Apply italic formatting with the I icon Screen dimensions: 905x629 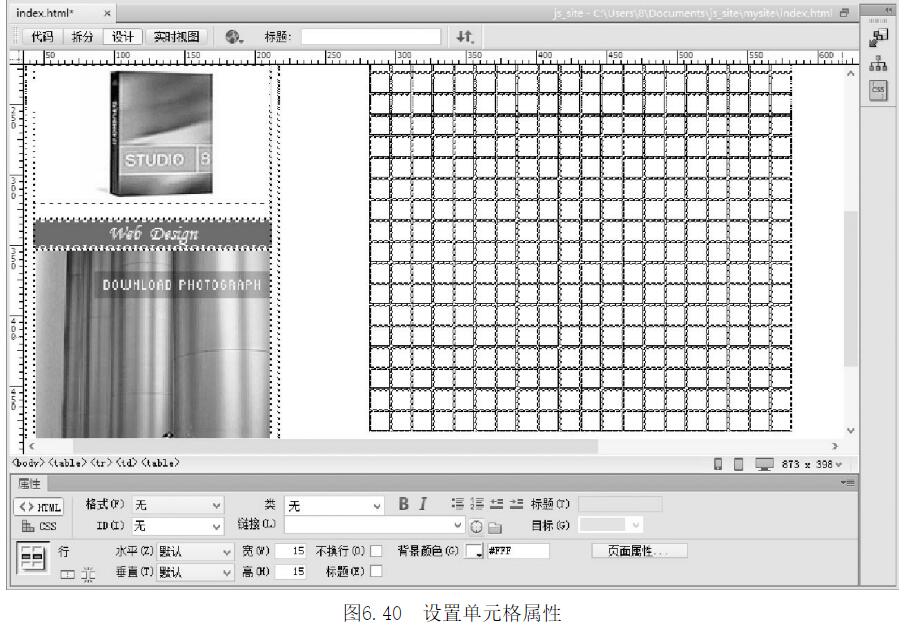(423, 503)
